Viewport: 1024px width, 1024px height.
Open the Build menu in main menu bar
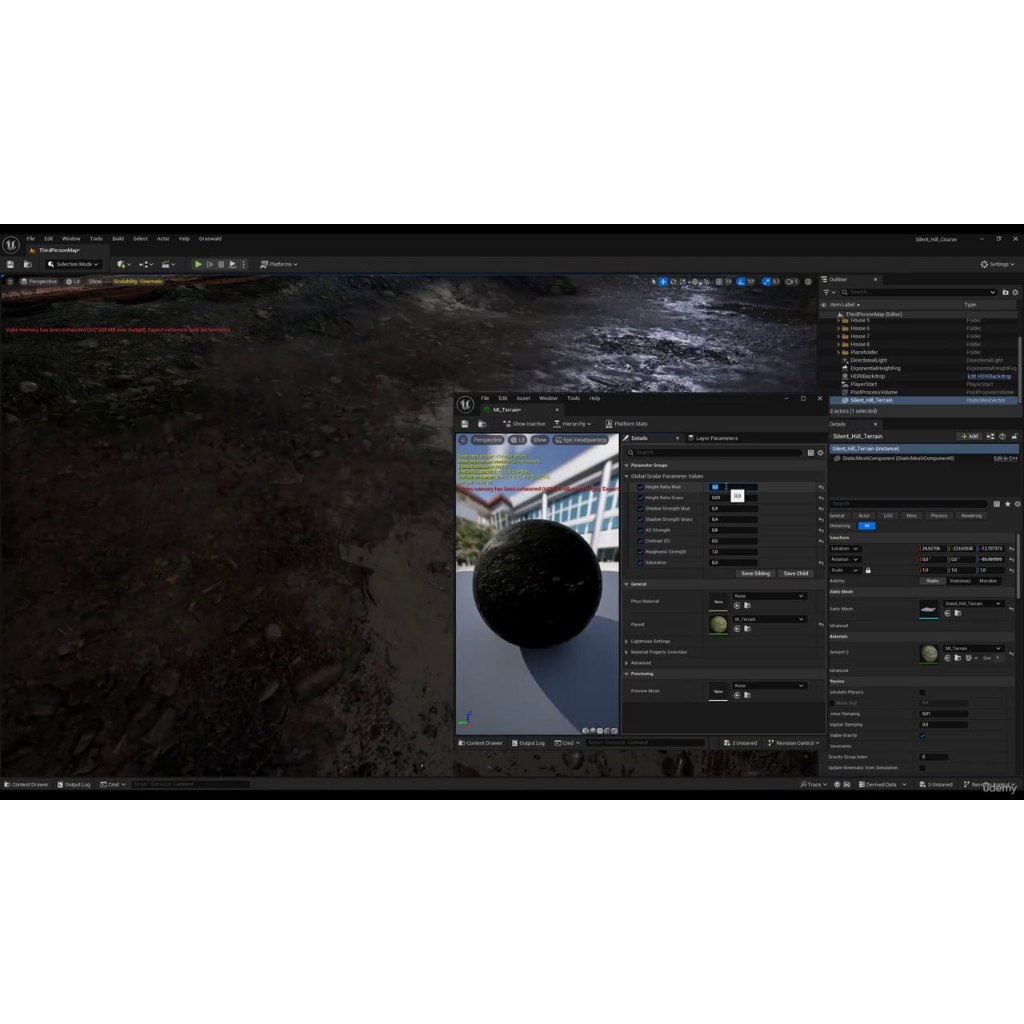point(118,239)
